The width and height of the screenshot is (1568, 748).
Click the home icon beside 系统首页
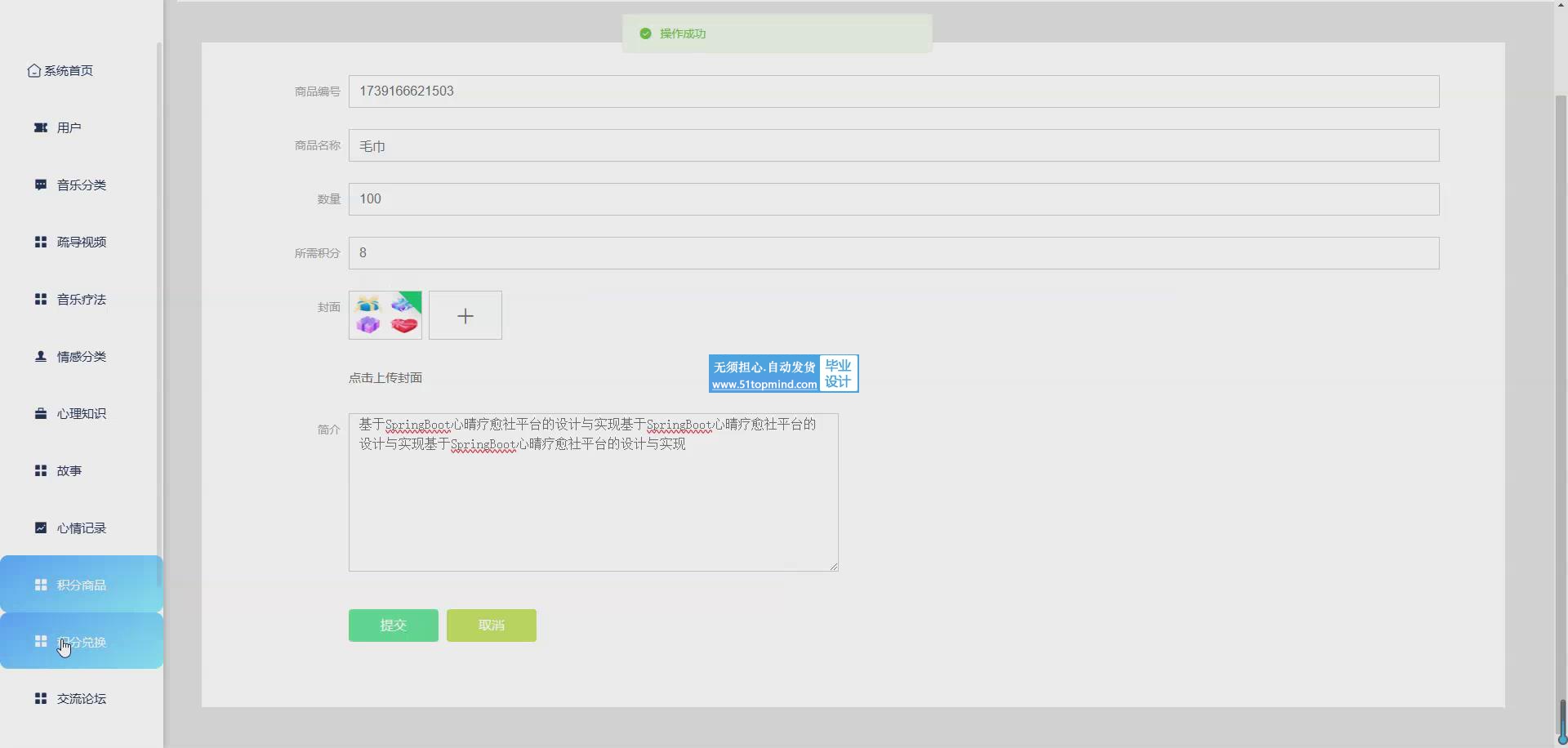(33, 71)
